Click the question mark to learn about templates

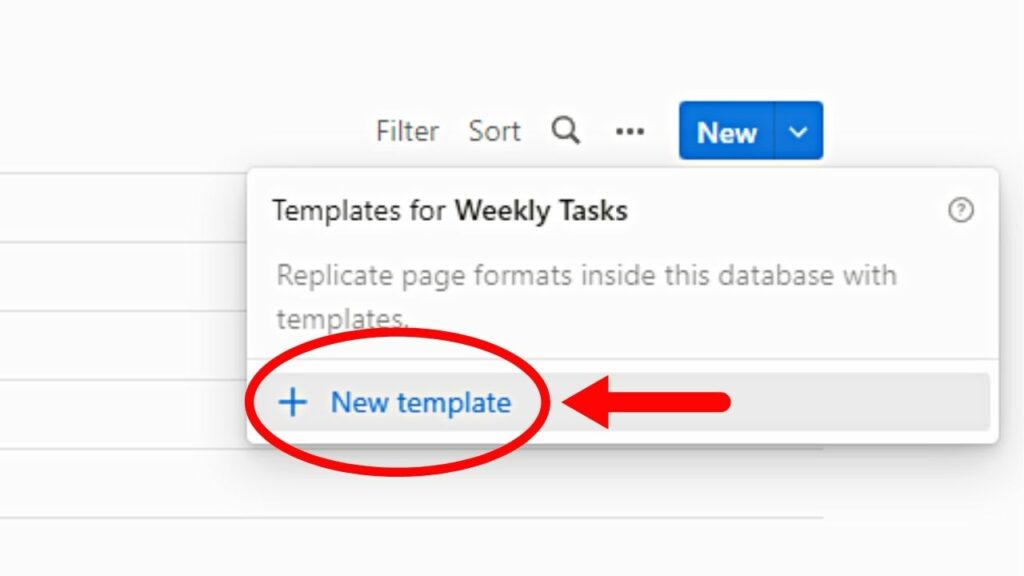pyautogui.click(x=960, y=211)
